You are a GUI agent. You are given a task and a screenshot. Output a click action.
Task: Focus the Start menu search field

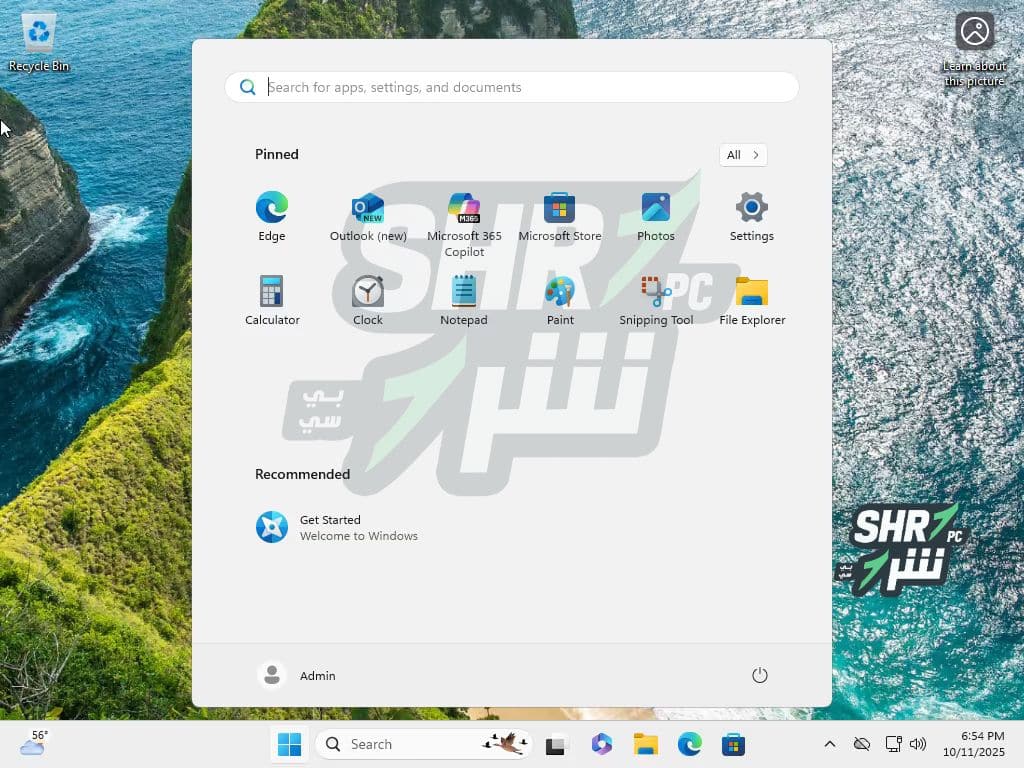coord(520,87)
